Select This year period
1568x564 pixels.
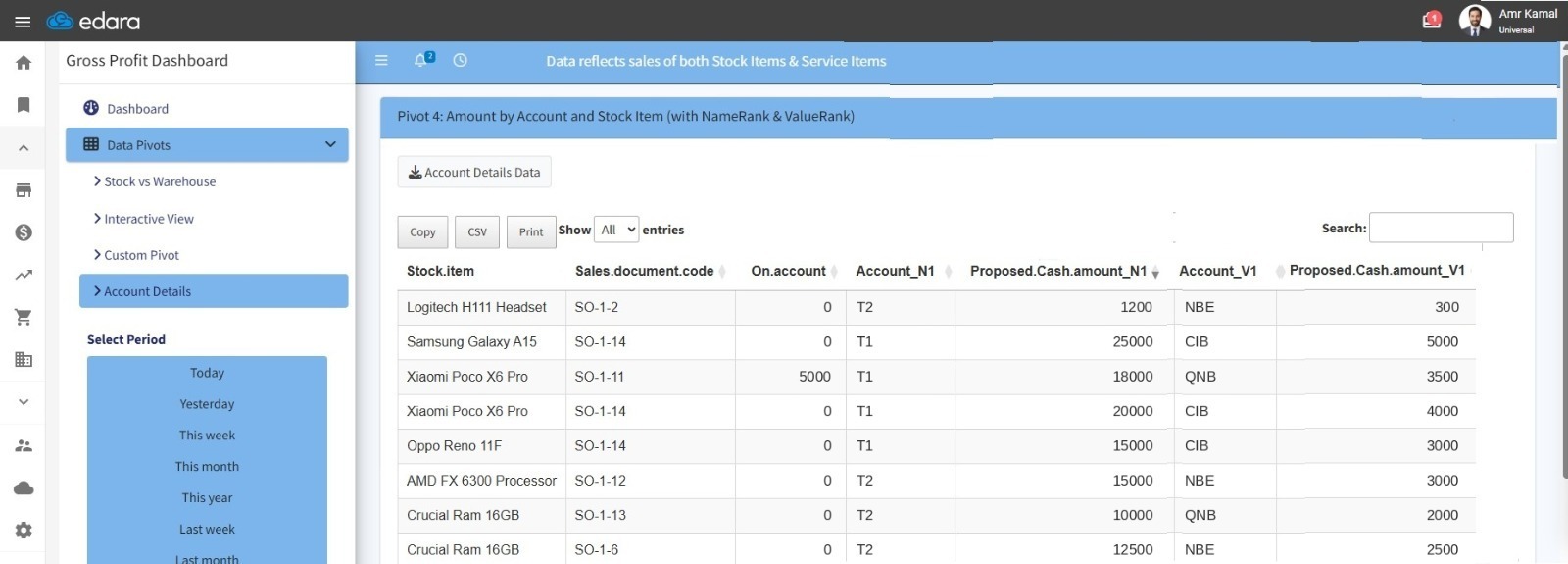[207, 498]
